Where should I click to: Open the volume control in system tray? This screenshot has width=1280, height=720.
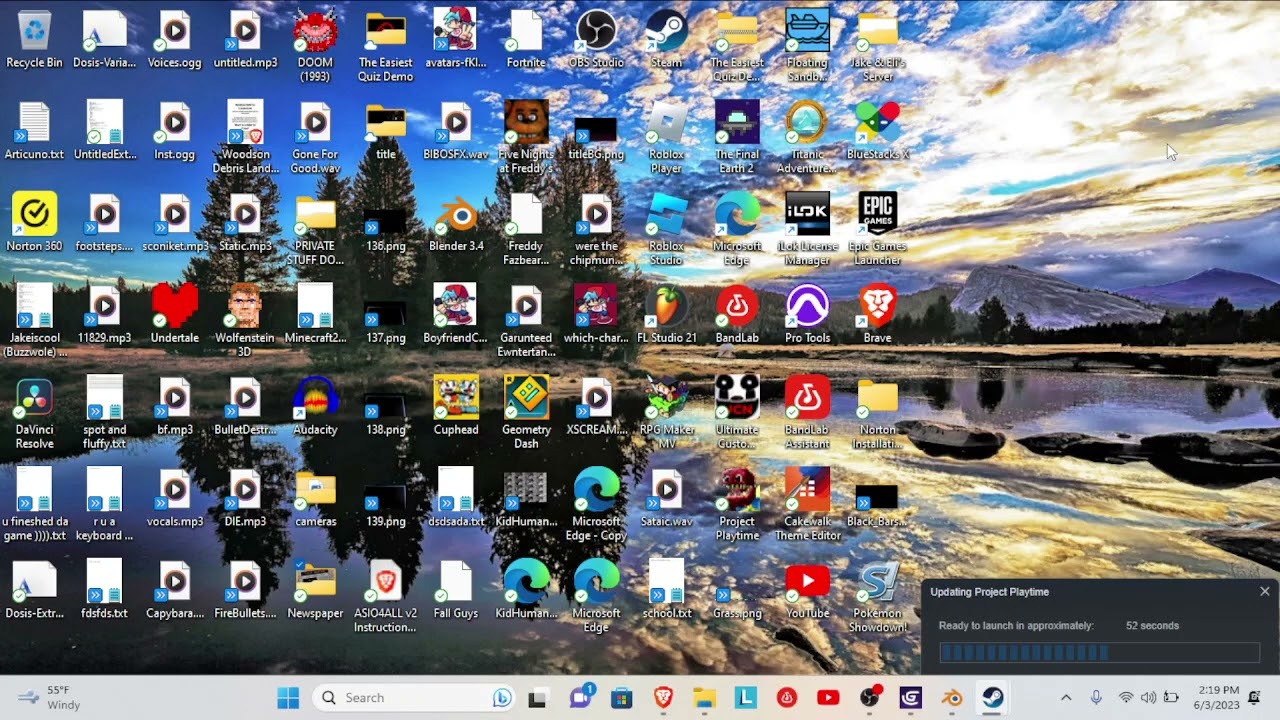point(1148,698)
